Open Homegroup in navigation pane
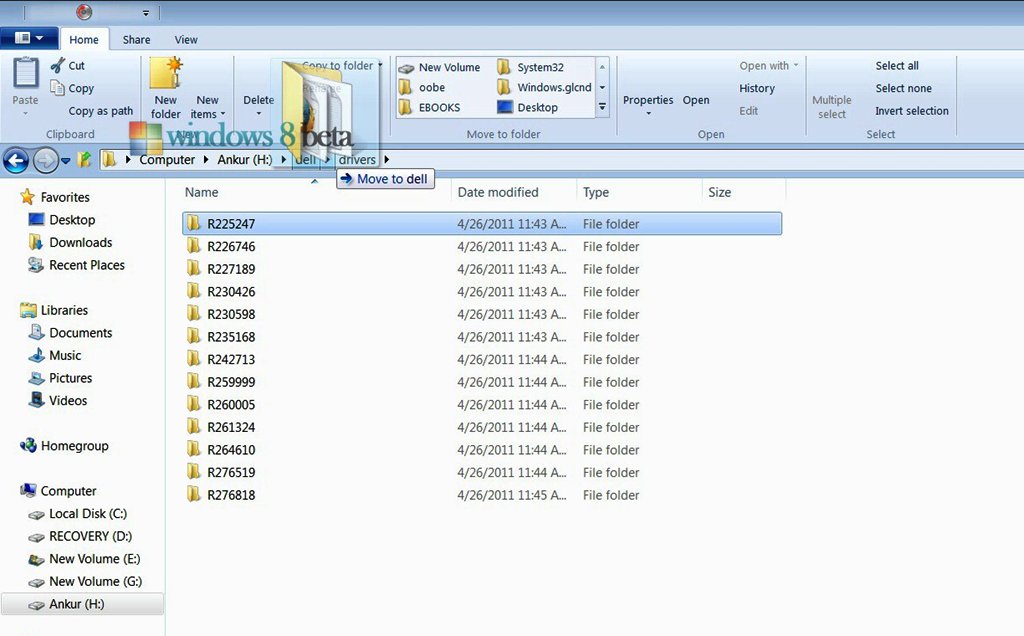Screen dimensions: 1024x636 point(74,446)
